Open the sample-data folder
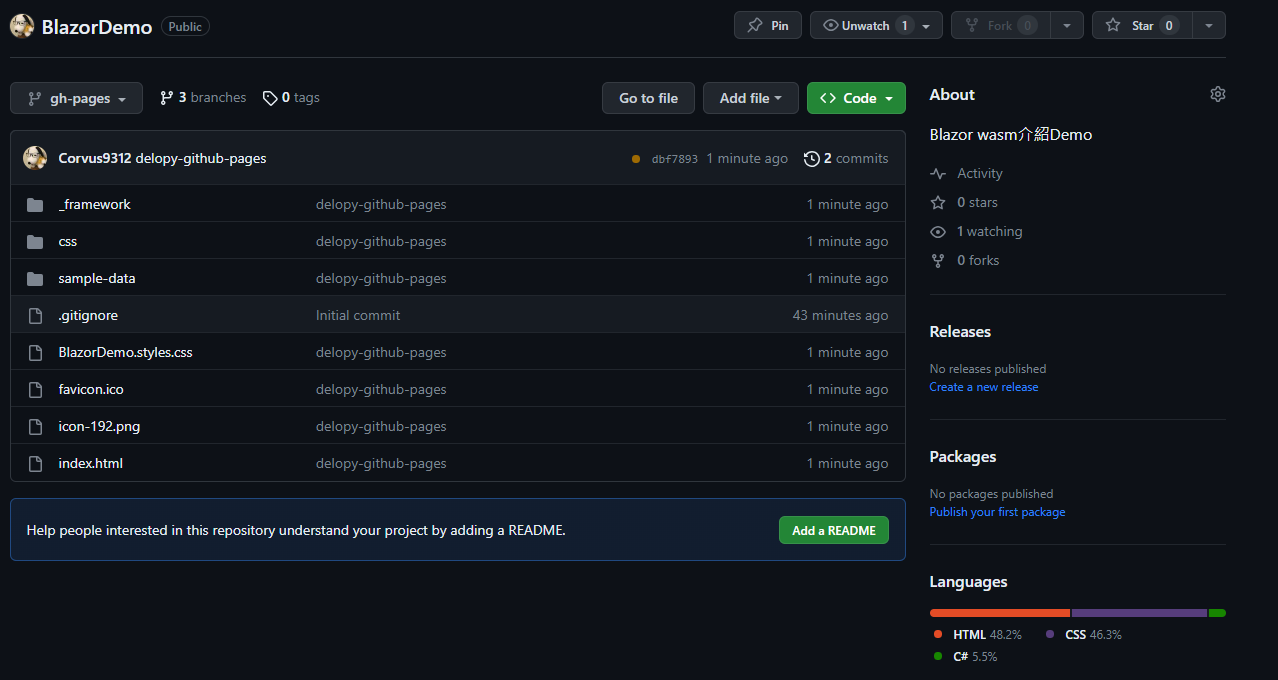 97,278
